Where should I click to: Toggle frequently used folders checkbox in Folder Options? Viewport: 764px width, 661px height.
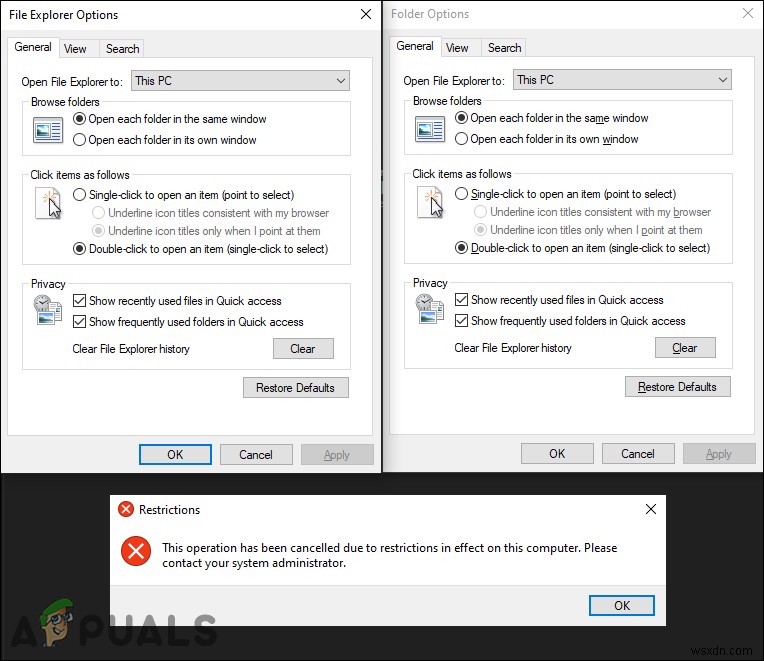[461, 321]
